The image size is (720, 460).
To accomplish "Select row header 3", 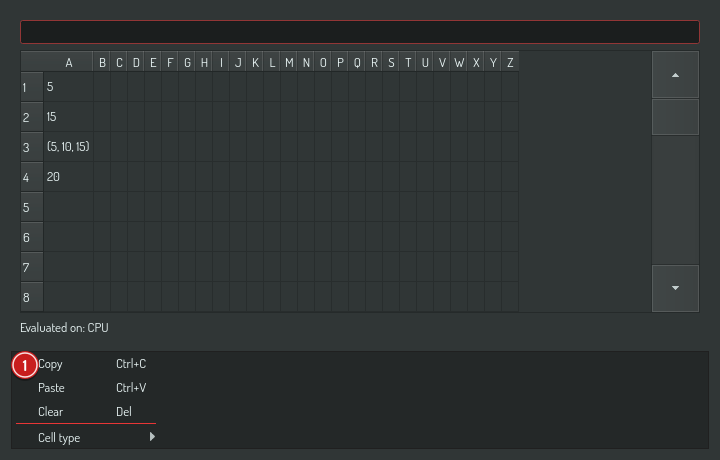I will coord(32,147).
